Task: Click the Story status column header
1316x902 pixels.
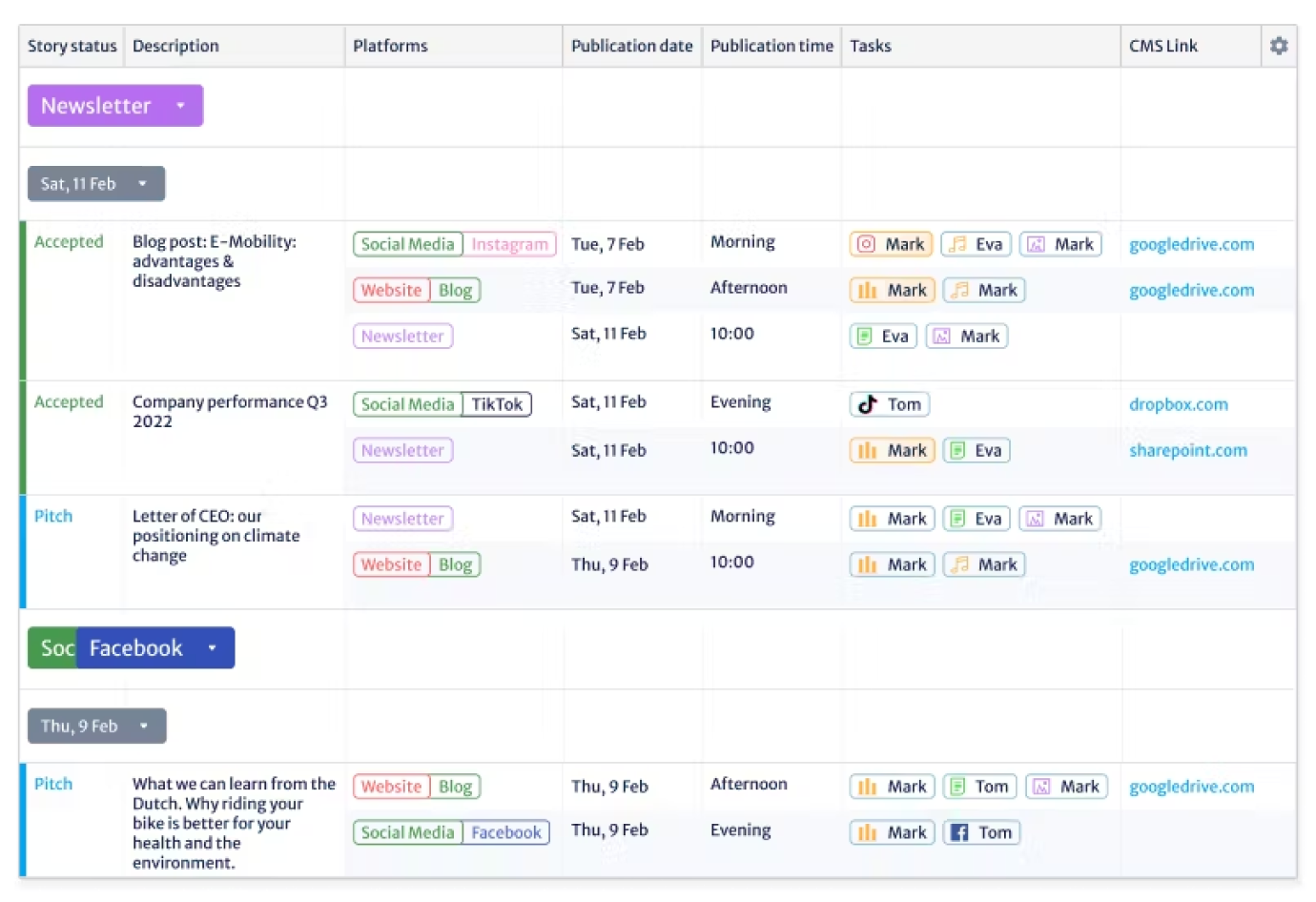Action: (x=71, y=45)
